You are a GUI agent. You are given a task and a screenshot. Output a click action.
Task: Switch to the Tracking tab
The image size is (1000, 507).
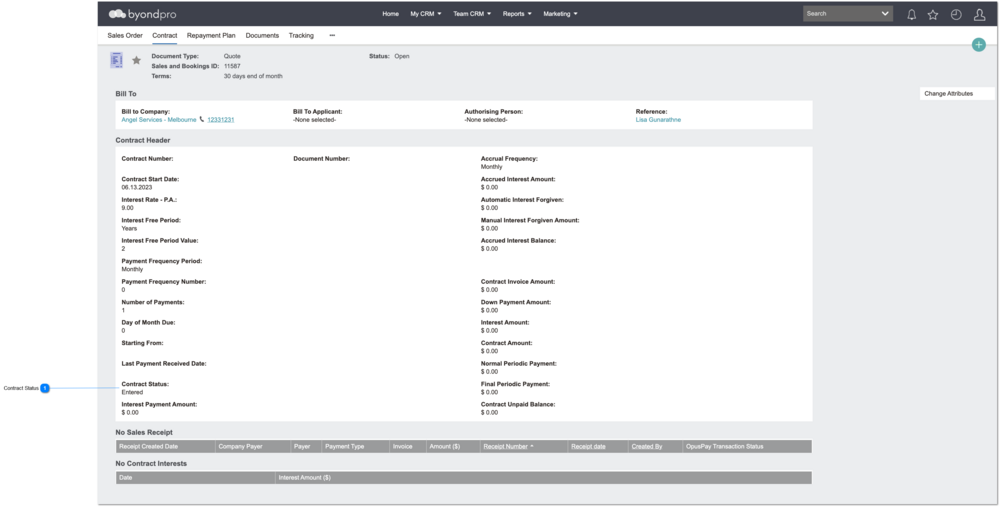[x=301, y=36]
